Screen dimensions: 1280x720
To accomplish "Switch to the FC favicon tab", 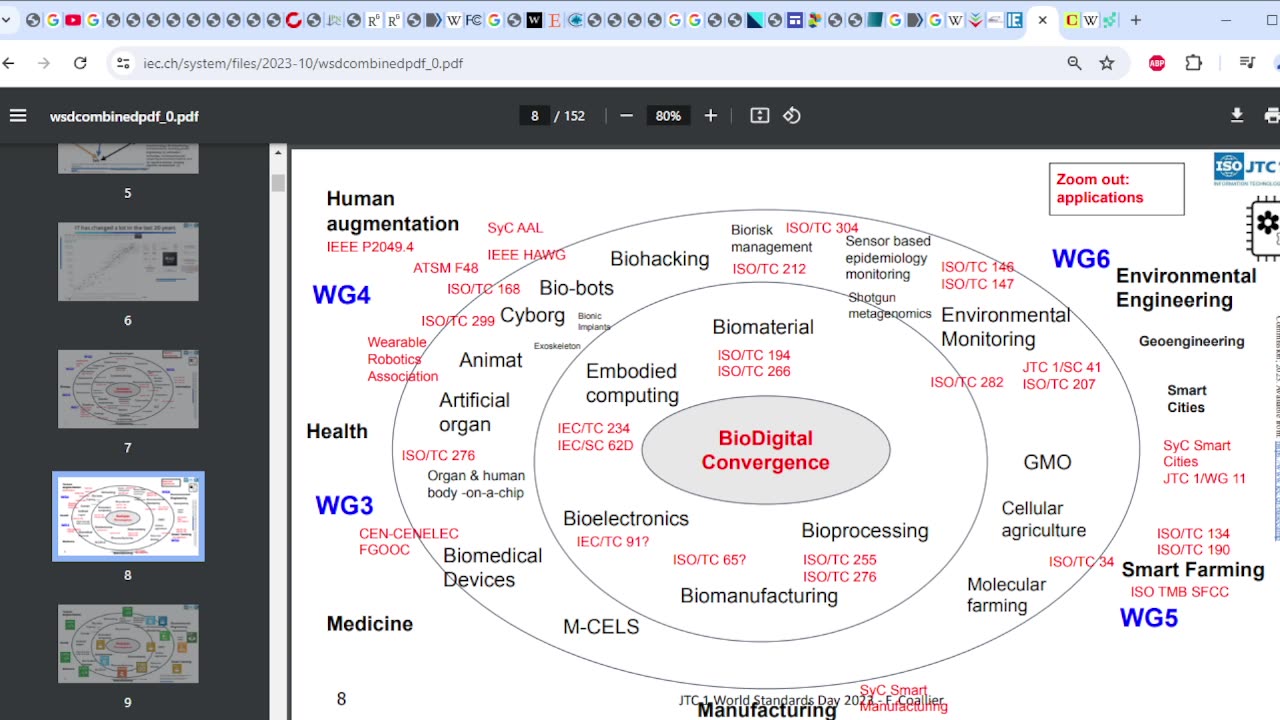I will tap(474, 20).
